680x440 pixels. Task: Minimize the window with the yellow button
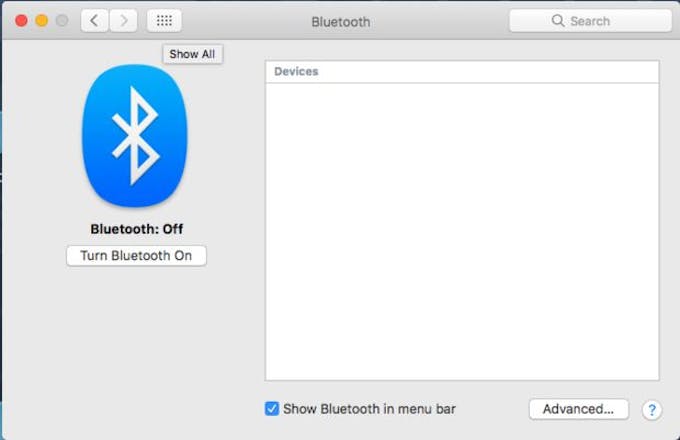pos(42,20)
